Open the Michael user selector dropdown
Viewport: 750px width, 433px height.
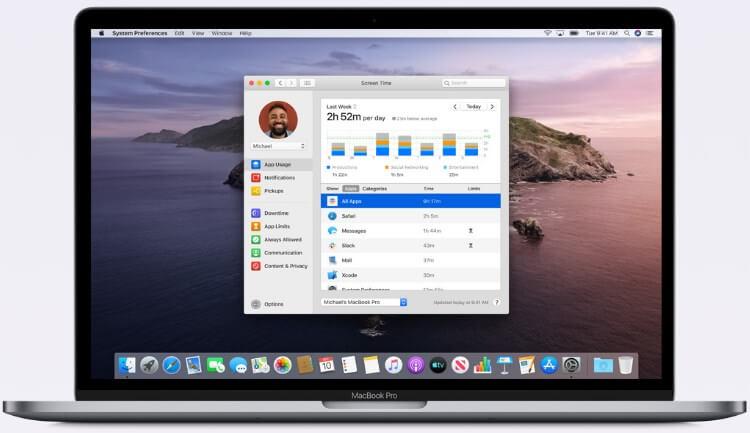[278, 146]
